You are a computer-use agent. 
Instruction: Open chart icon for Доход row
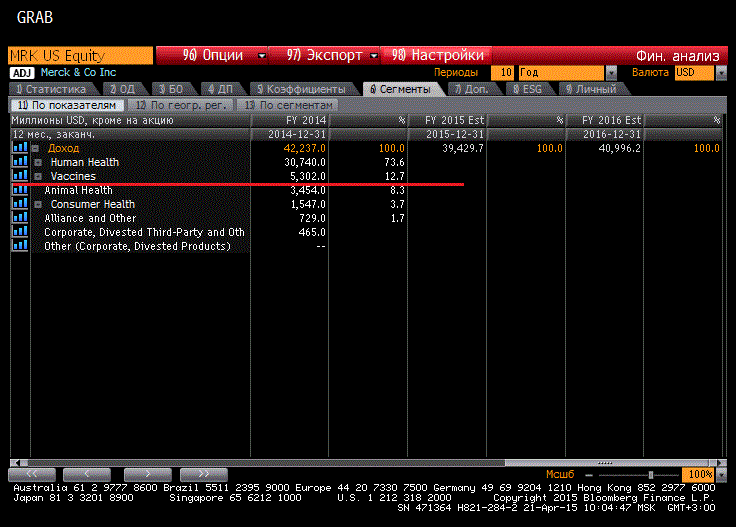coord(19,148)
